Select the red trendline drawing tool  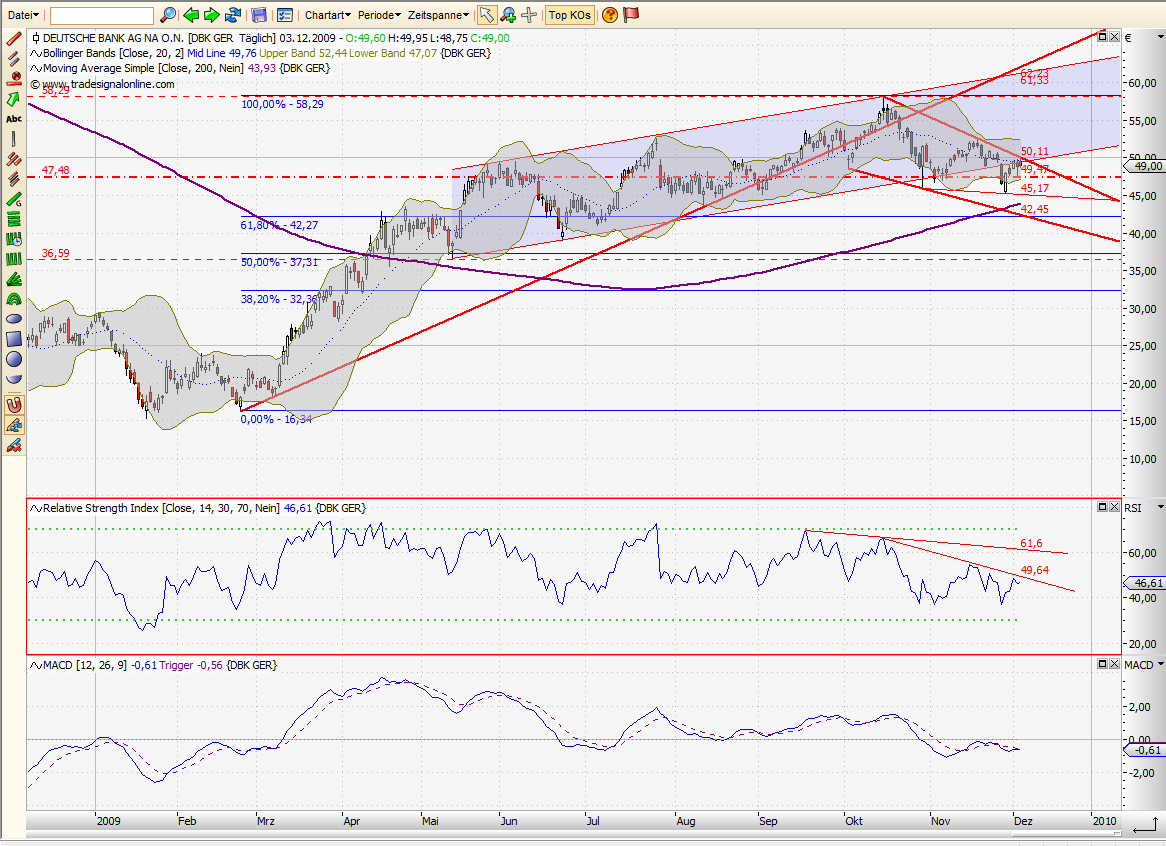13,40
